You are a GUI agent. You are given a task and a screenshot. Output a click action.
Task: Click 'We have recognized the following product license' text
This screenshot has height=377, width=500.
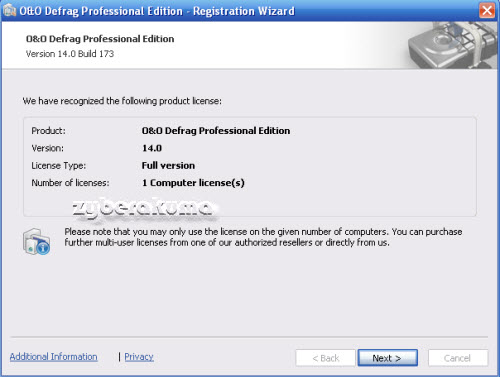point(122,101)
